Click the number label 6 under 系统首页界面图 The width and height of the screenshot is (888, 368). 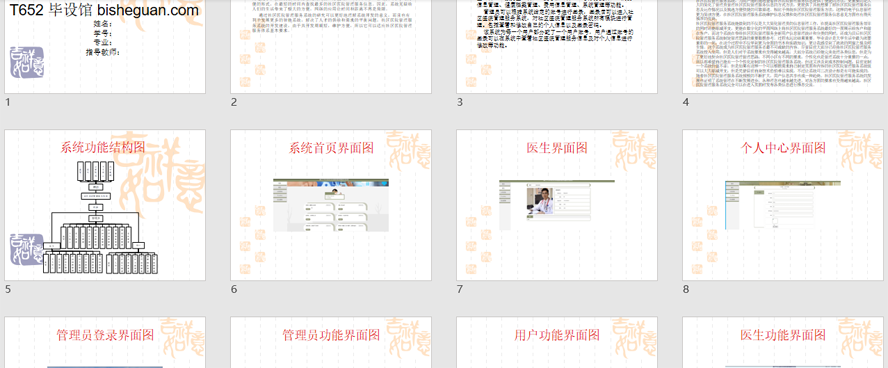[234, 289]
